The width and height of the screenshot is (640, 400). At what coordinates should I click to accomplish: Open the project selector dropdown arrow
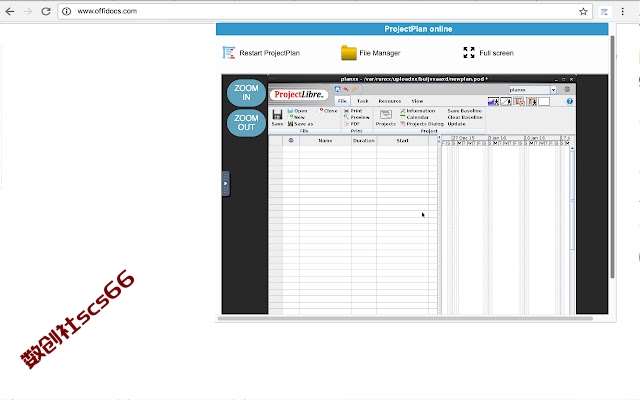point(553,90)
